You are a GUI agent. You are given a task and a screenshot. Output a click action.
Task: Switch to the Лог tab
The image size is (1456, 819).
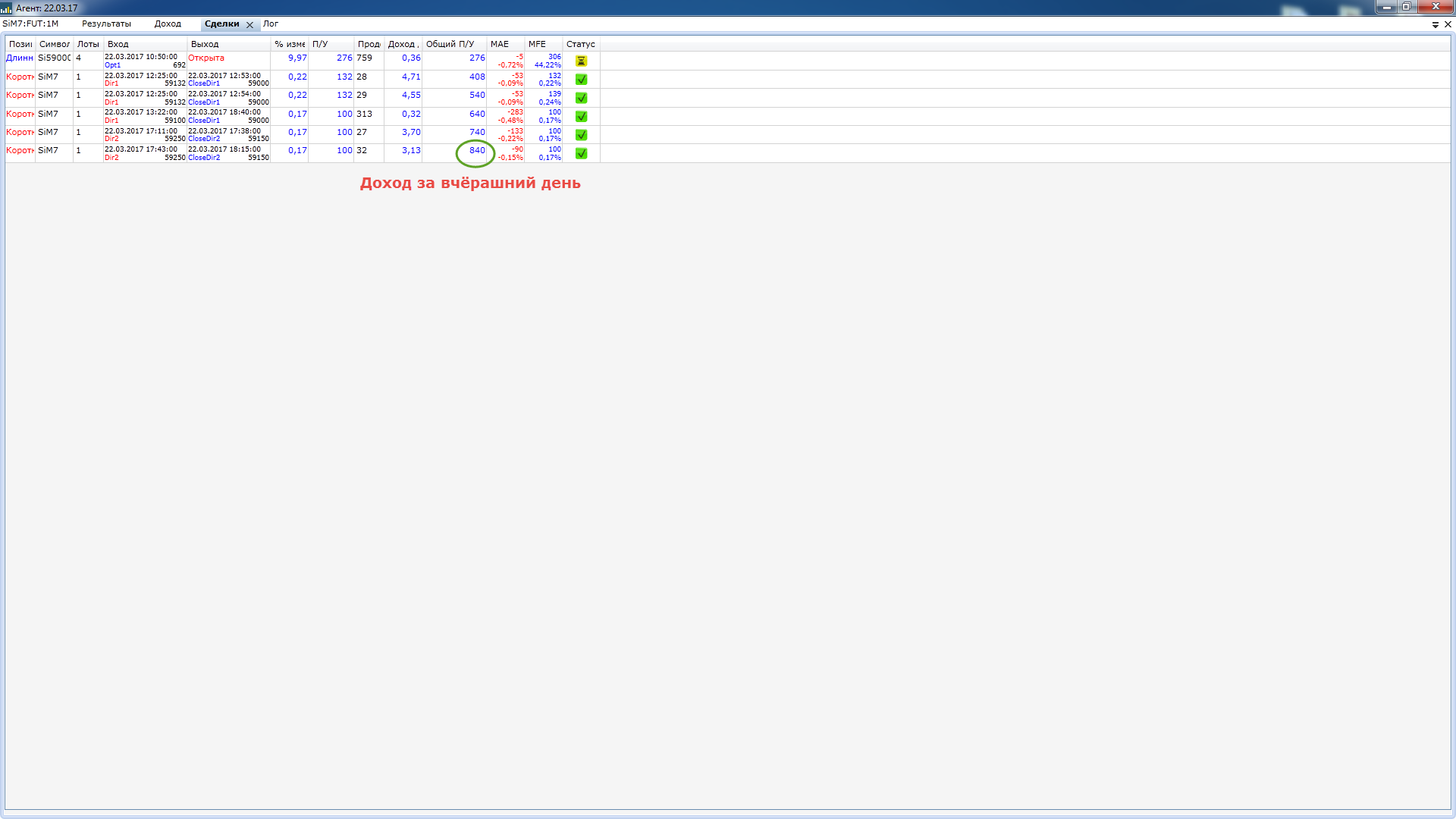click(271, 24)
